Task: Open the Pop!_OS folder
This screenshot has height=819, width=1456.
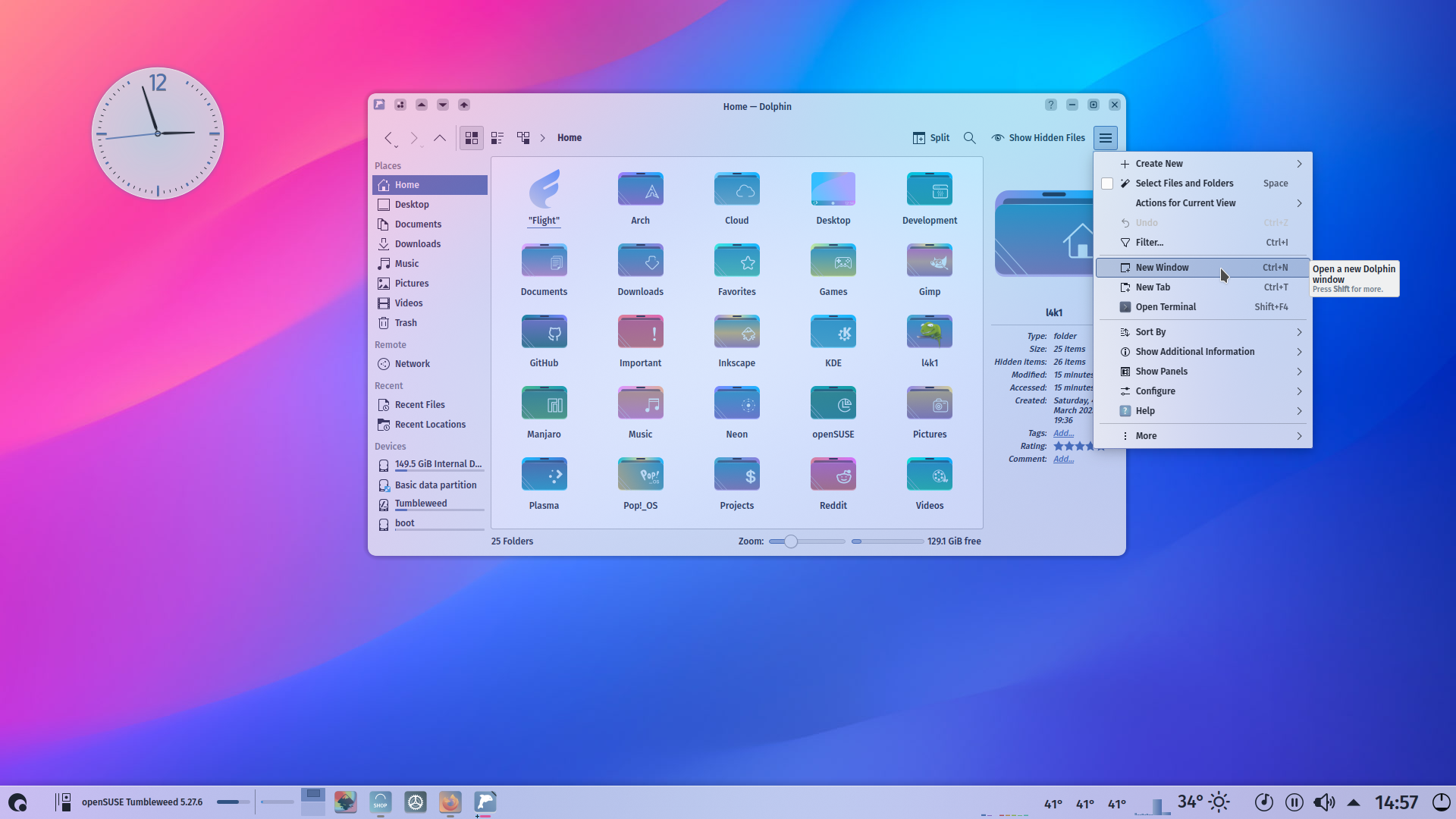Action: click(x=640, y=483)
